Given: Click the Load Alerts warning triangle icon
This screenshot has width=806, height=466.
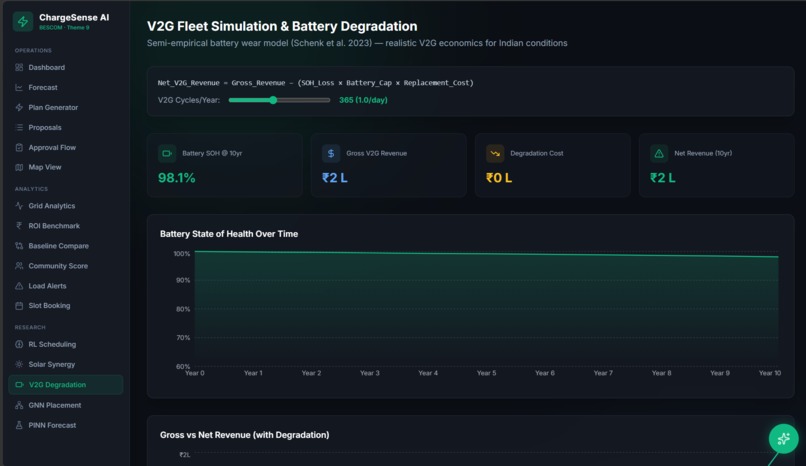Looking at the screenshot, I should pyautogui.click(x=19, y=286).
